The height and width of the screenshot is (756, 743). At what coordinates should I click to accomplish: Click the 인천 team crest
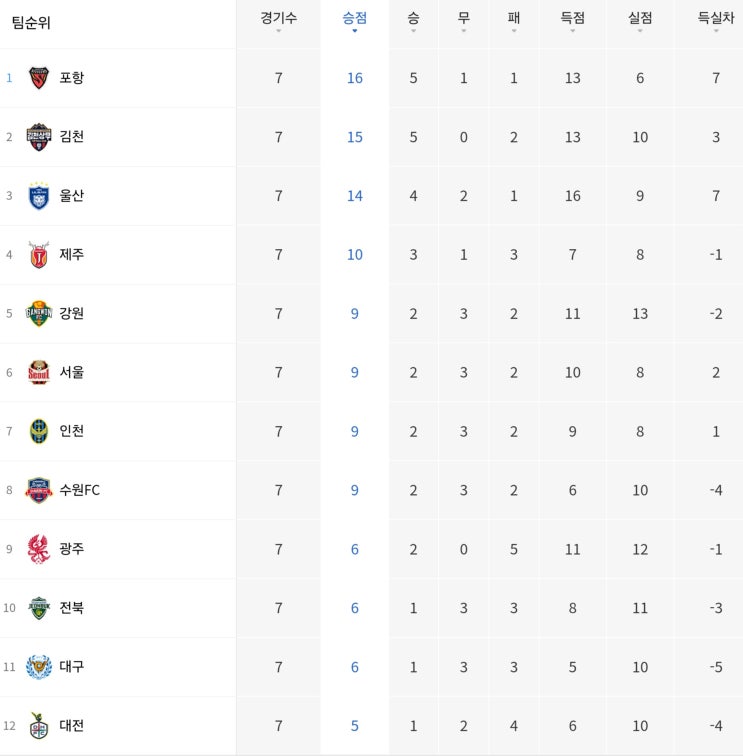(39, 431)
